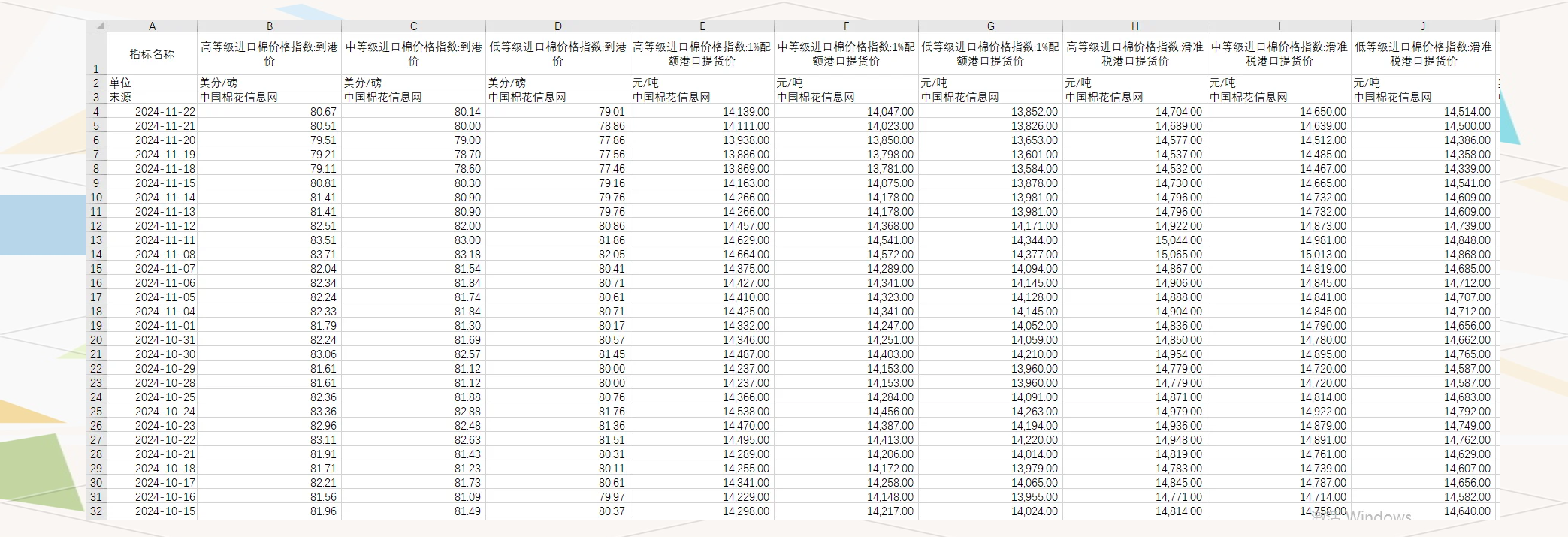Click the cell containing 80.67

pos(269,112)
